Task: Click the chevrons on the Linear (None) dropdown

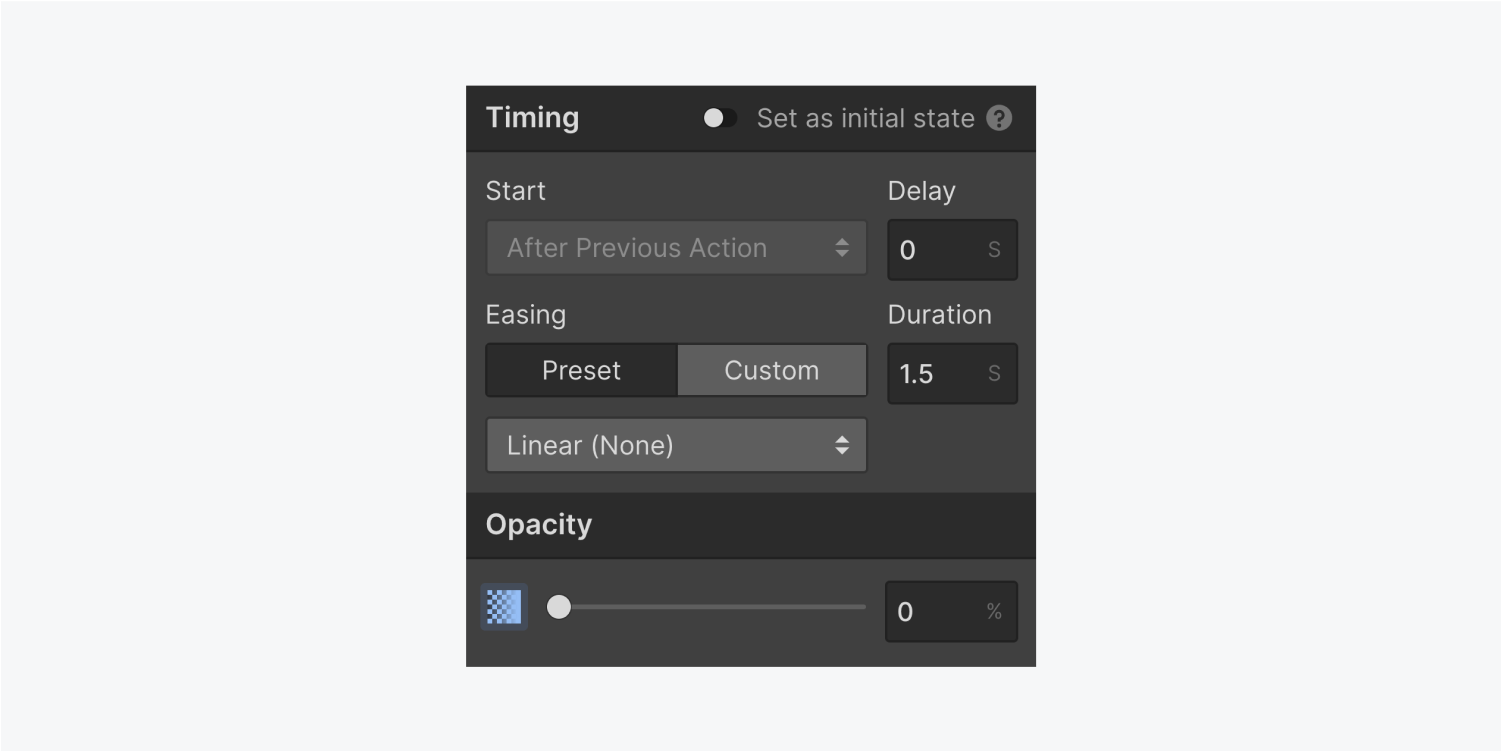Action: (x=843, y=445)
